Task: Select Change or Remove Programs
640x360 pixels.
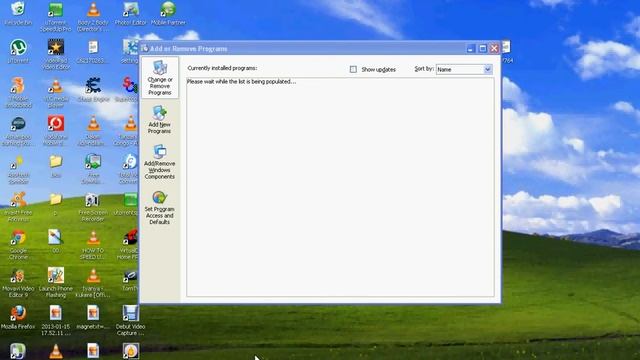Action: pyautogui.click(x=160, y=78)
